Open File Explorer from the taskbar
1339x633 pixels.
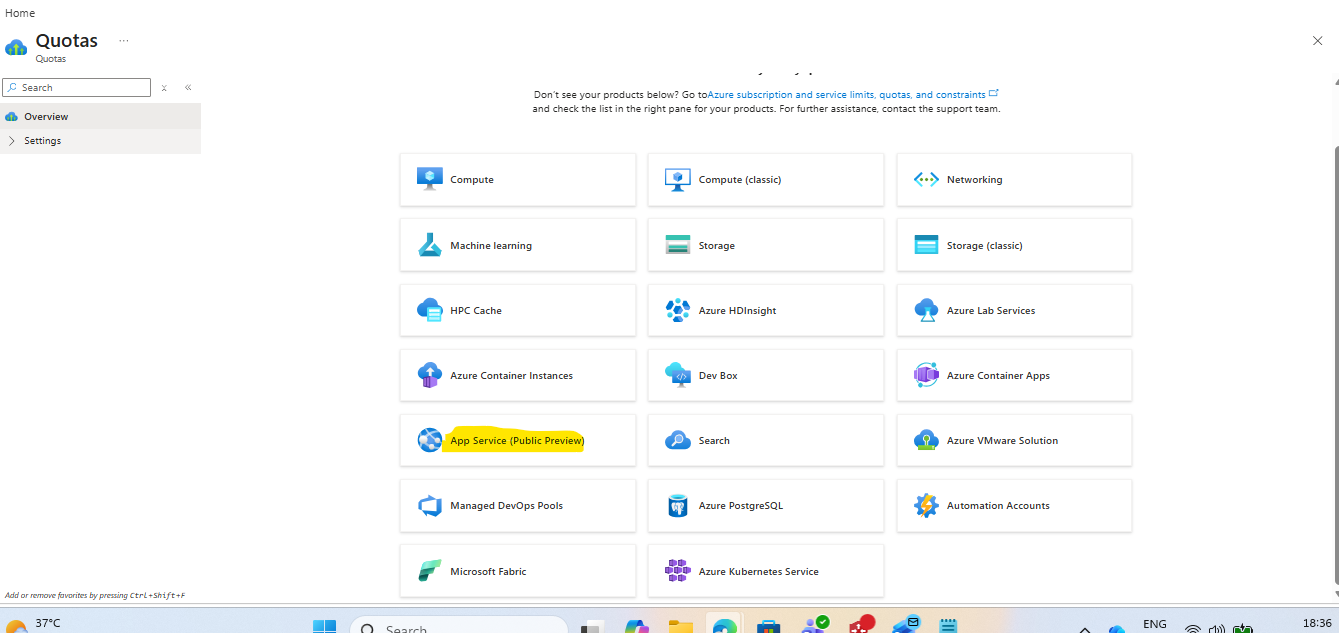[681, 626]
